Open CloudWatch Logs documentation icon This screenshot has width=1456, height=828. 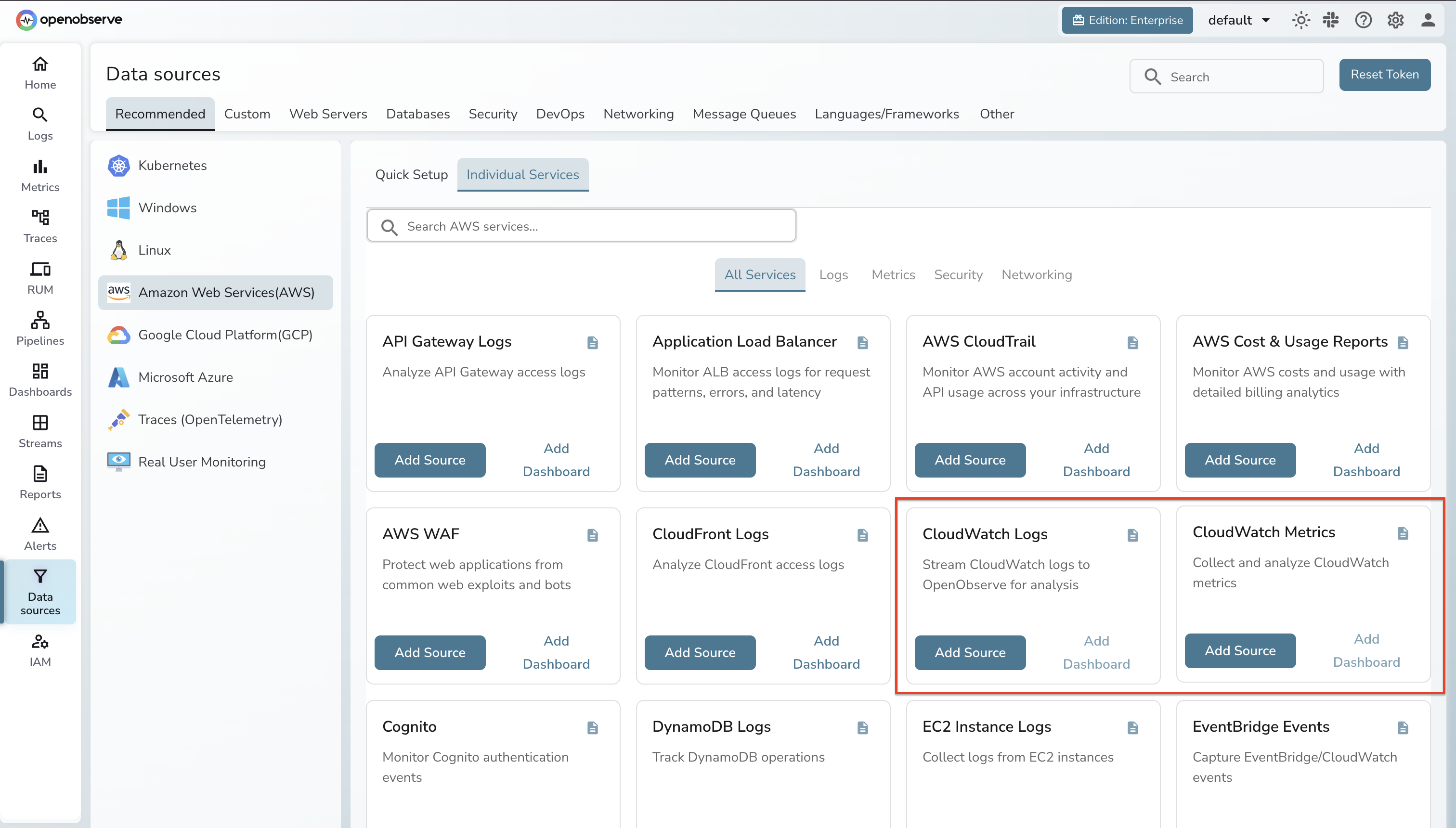point(1132,534)
